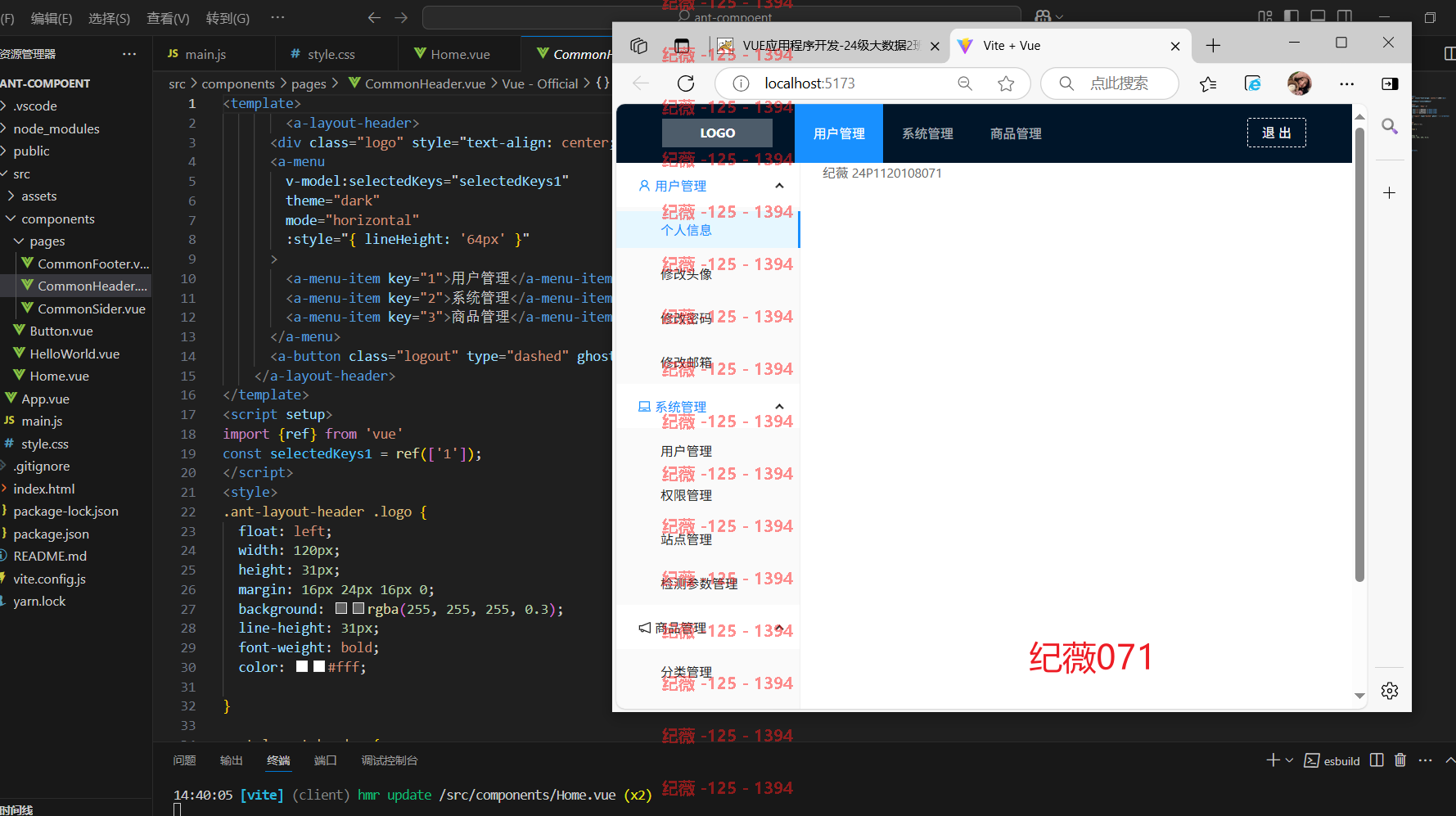View site information icon in address bar
This screenshot has width=1456, height=816.
(741, 83)
